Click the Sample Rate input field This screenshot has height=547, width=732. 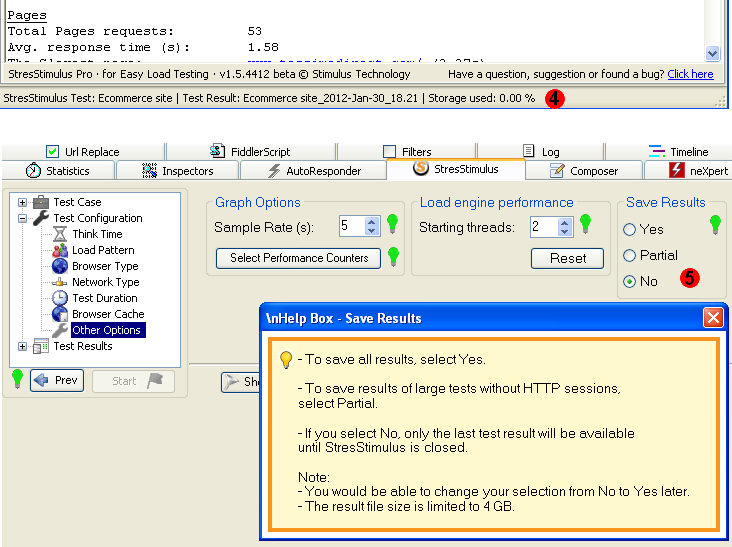click(x=352, y=226)
